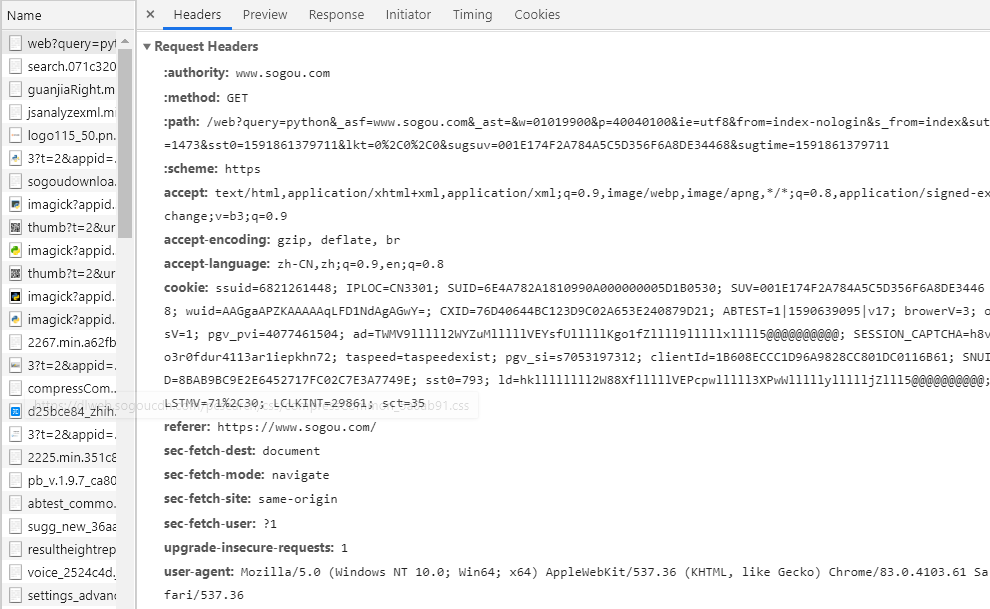Switch to the Headers tab
990x609 pixels.
[x=198, y=15]
